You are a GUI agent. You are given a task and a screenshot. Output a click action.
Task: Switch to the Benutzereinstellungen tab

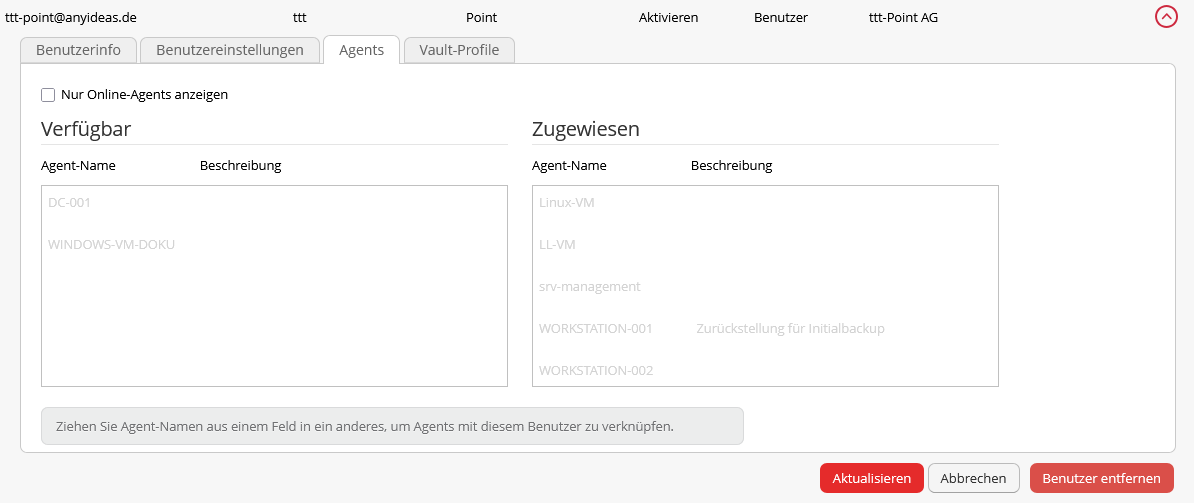229,50
